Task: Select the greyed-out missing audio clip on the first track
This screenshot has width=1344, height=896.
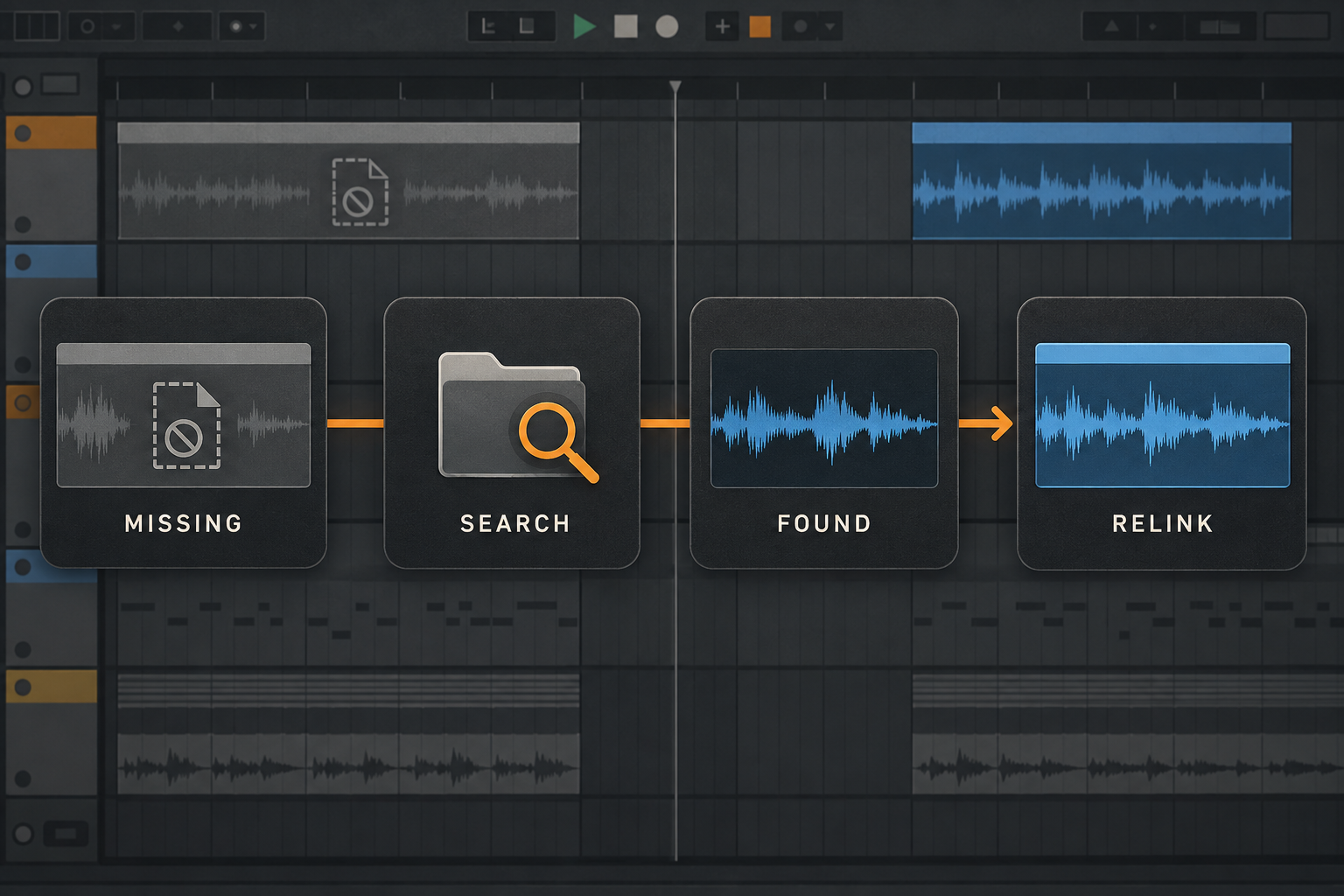Action: coord(348,181)
